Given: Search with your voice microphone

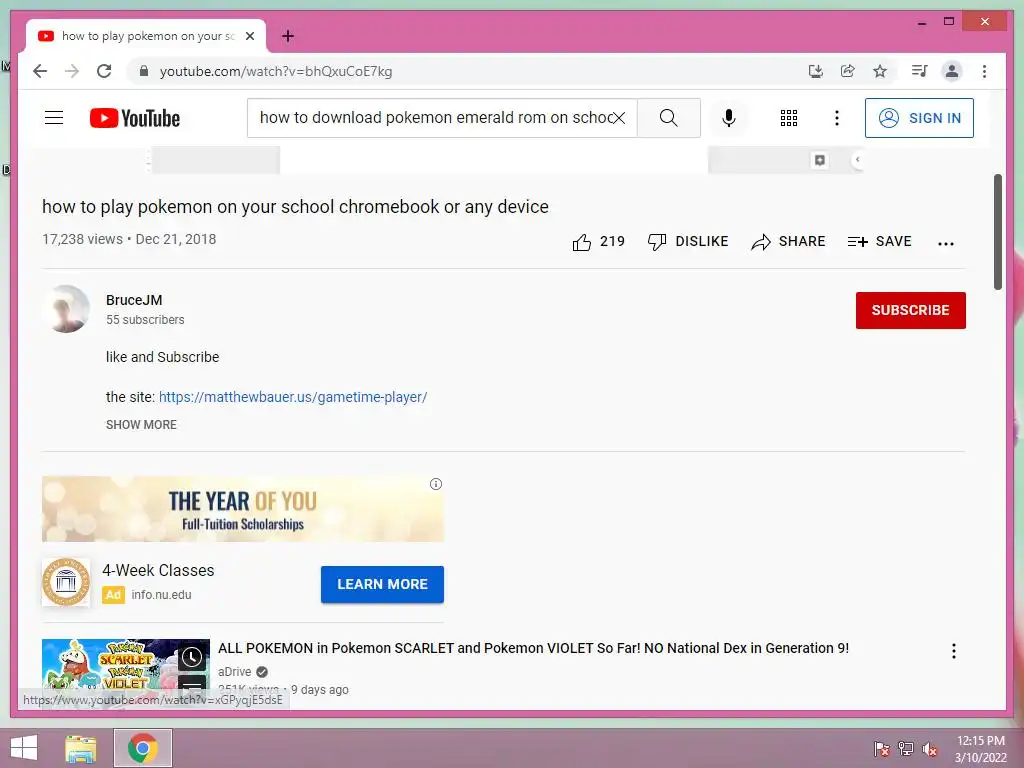Looking at the screenshot, I should (x=729, y=118).
